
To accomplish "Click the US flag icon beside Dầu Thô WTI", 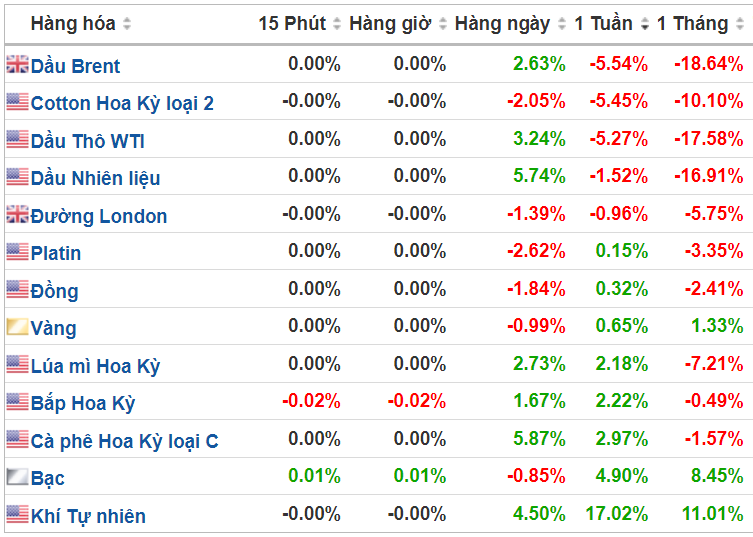I will (x=17, y=139).
